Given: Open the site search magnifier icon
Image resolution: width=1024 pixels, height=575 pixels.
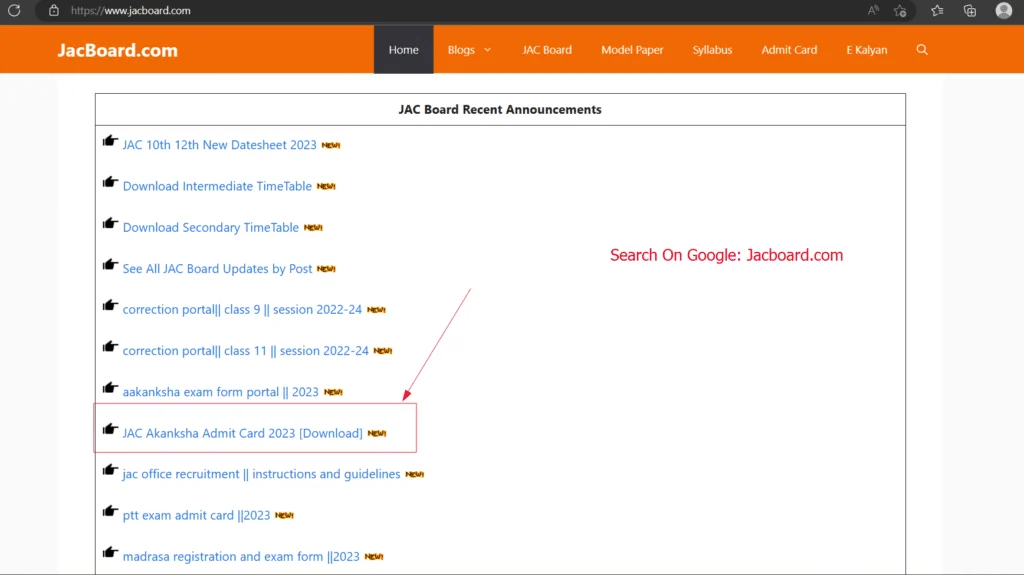Looking at the screenshot, I should (x=922, y=50).
